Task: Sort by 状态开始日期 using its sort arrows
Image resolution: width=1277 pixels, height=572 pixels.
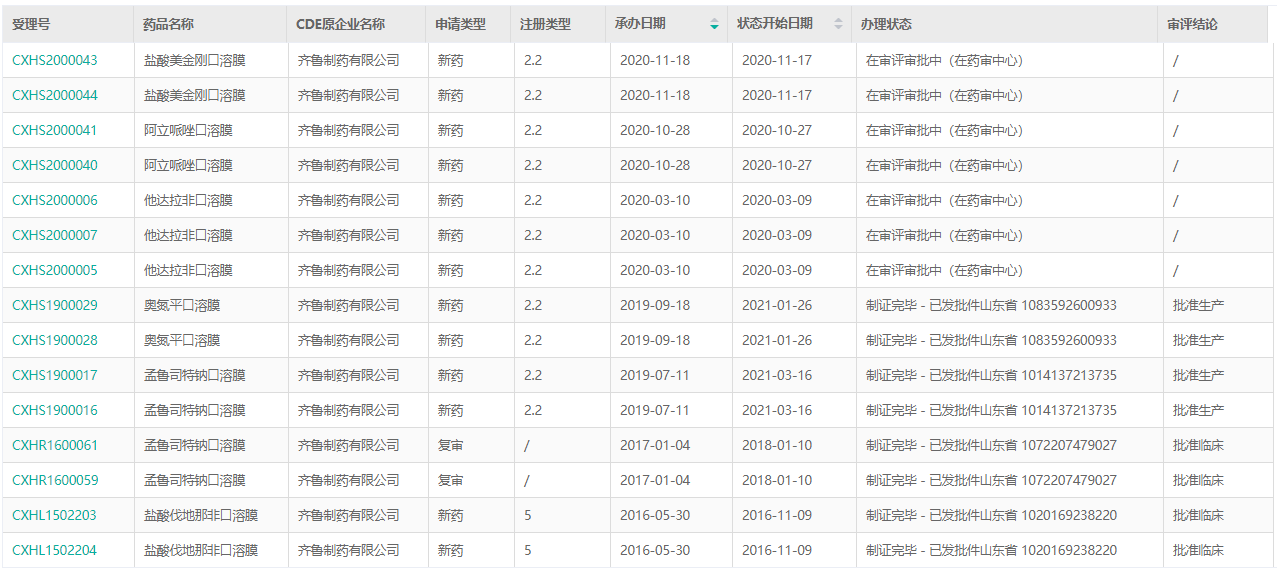Action: pos(838,24)
